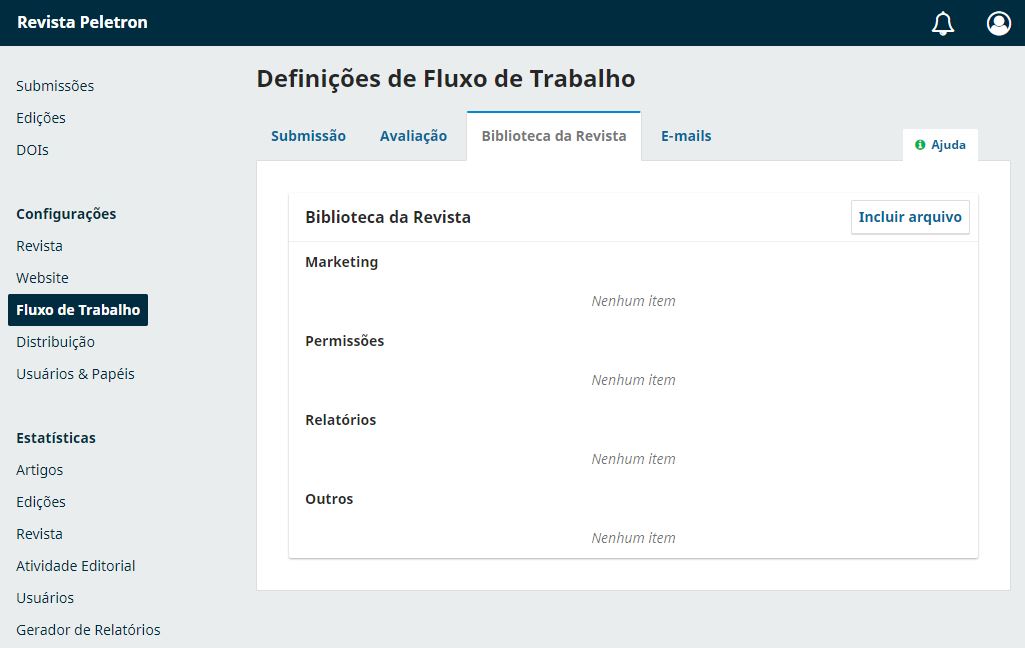Image resolution: width=1025 pixels, height=648 pixels.
Task: Switch to the Avaliação tab
Action: click(413, 135)
